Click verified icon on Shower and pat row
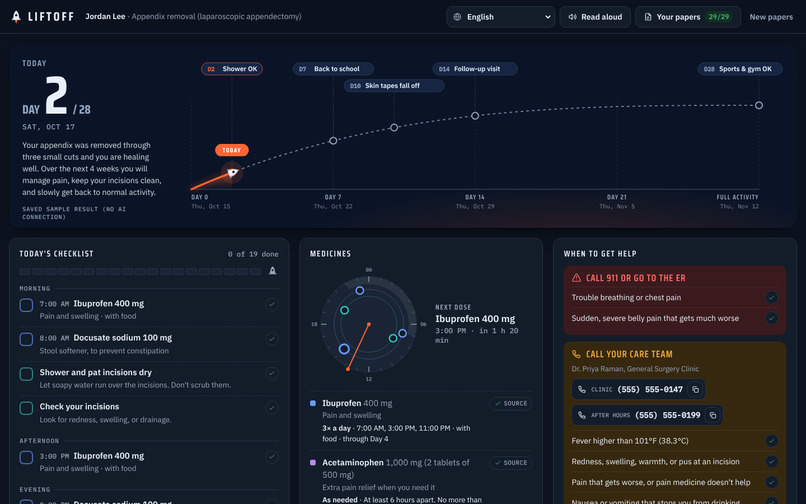 tap(272, 373)
